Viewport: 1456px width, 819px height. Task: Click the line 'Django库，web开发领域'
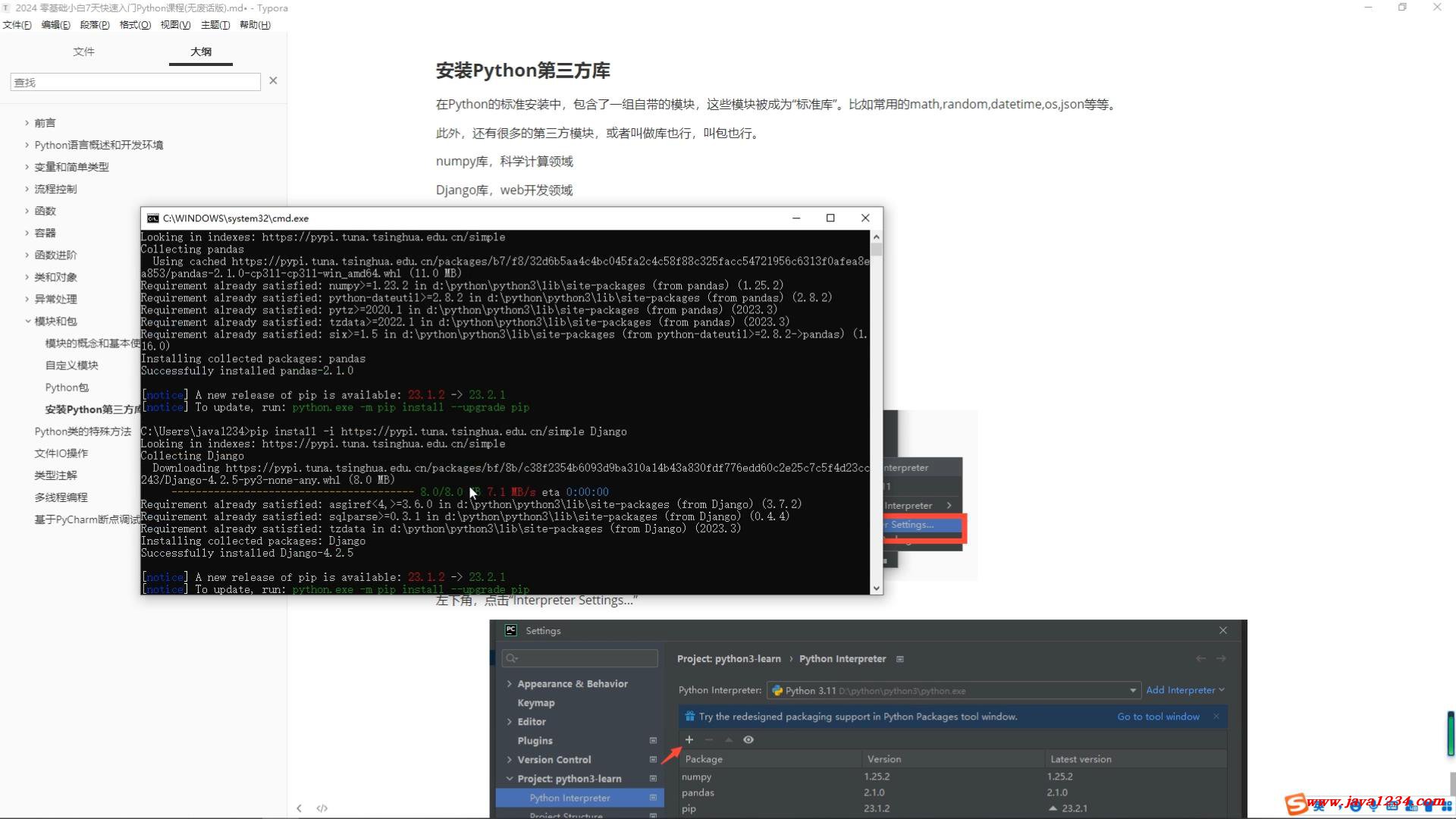coord(504,190)
